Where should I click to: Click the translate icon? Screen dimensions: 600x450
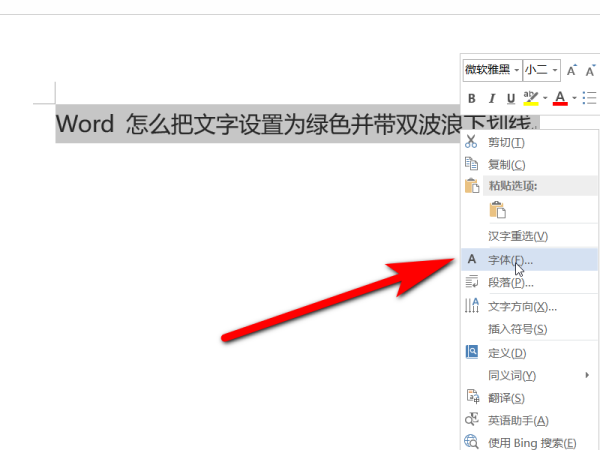point(473,396)
